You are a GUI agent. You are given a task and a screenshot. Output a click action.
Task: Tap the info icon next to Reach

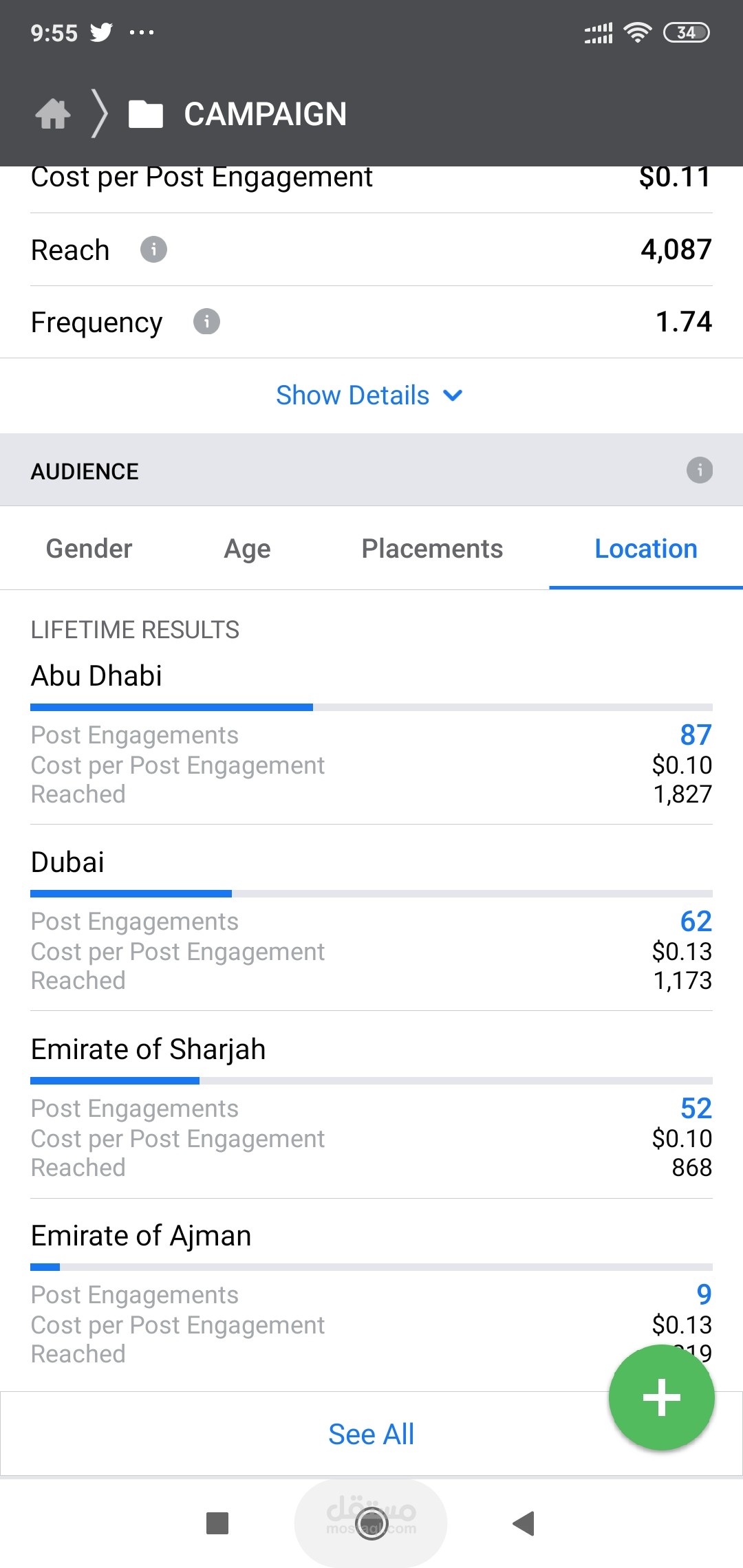pyautogui.click(x=153, y=250)
